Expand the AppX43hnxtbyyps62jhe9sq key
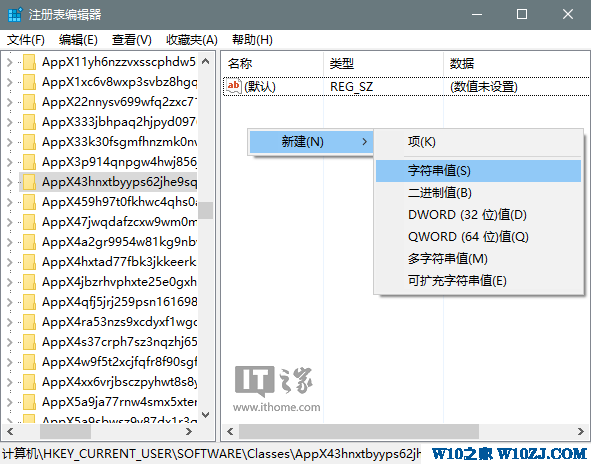 coord(10,182)
